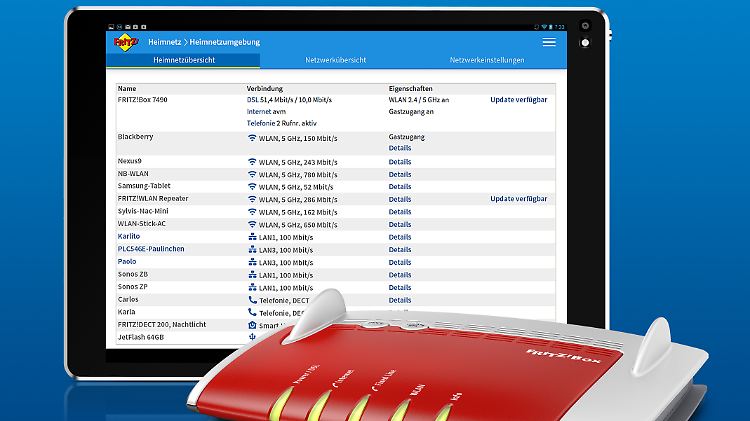The height and width of the screenshot is (421, 750).
Task: Click the WLAN icon in the Blackberry row
Action: click(x=252, y=138)
